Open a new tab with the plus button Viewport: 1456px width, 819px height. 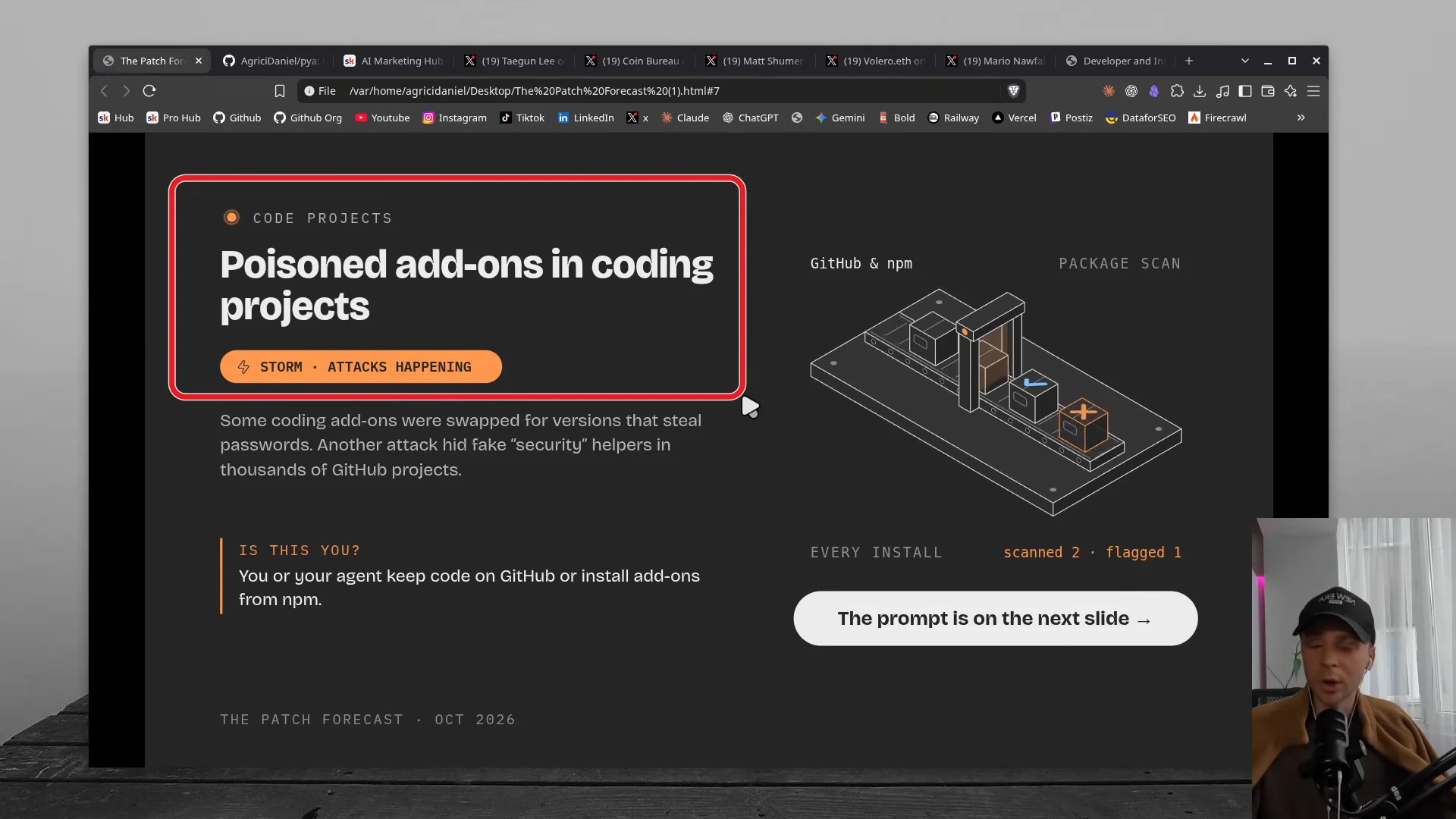[1189, 61]
